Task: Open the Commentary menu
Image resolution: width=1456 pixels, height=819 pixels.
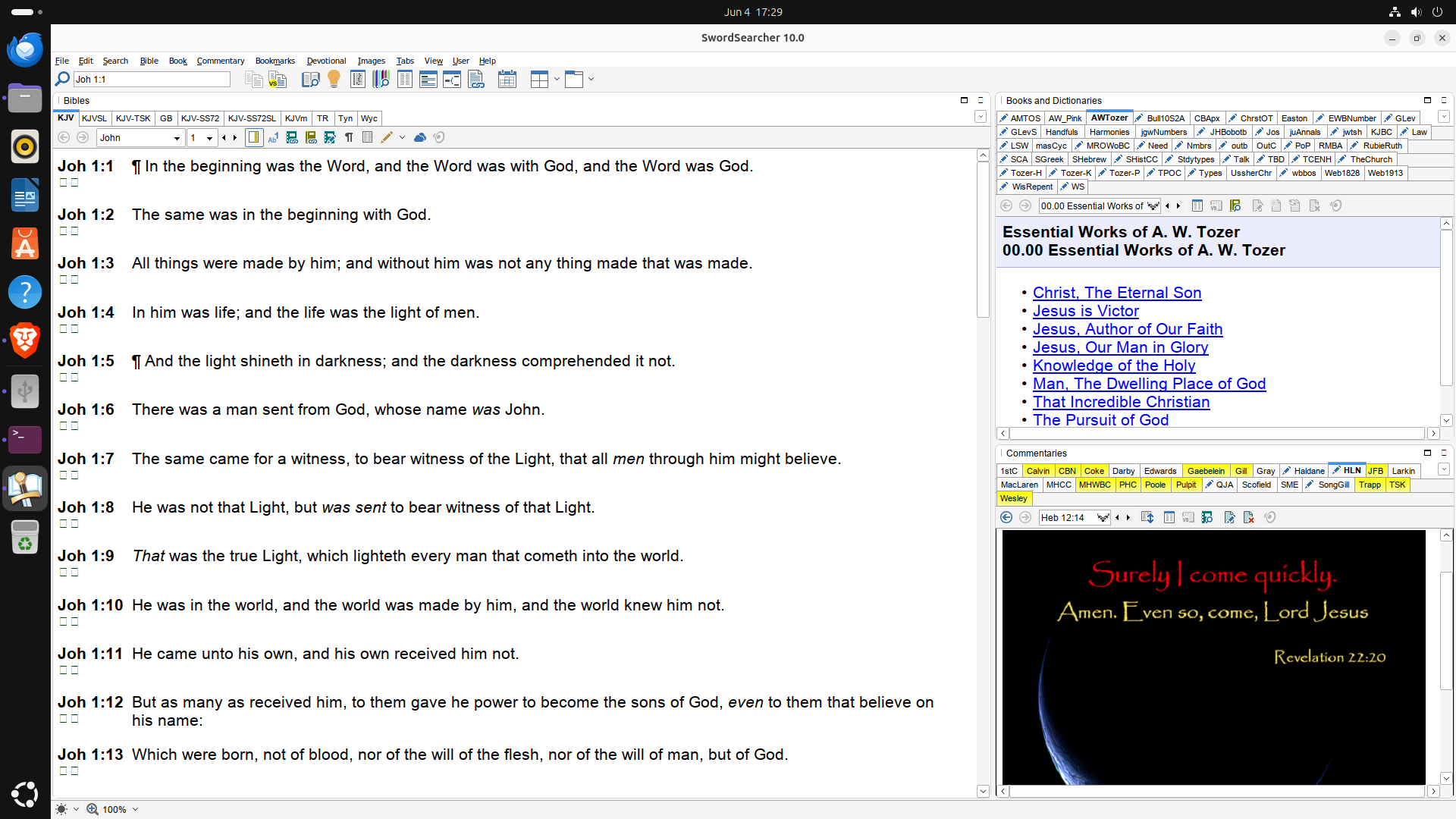Action: point(220,61)
